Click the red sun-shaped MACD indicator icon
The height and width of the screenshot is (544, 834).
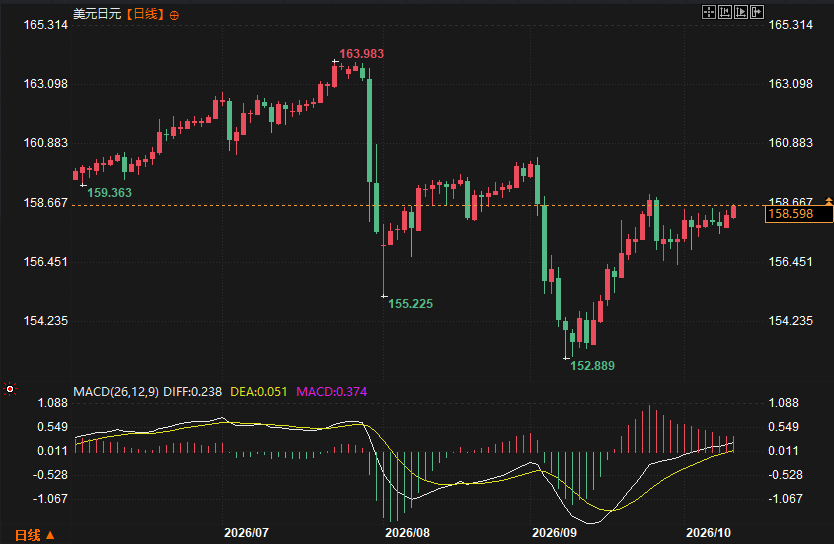point(10,390)
